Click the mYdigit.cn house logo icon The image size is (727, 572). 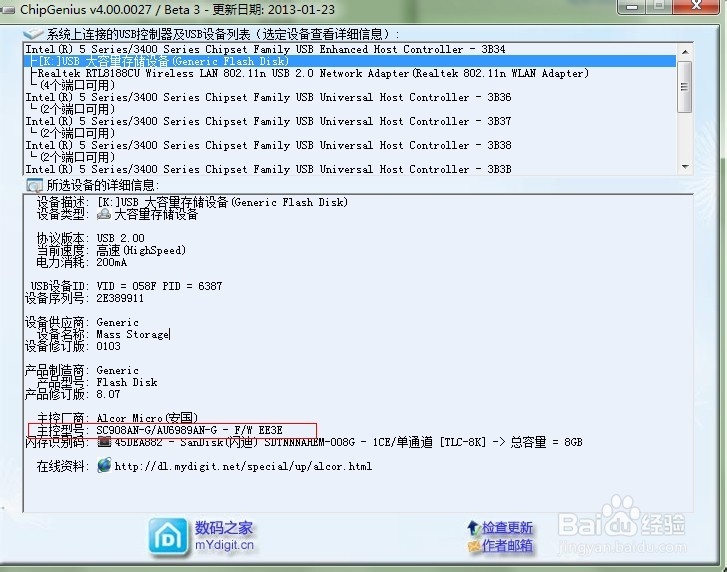(168, 536)
